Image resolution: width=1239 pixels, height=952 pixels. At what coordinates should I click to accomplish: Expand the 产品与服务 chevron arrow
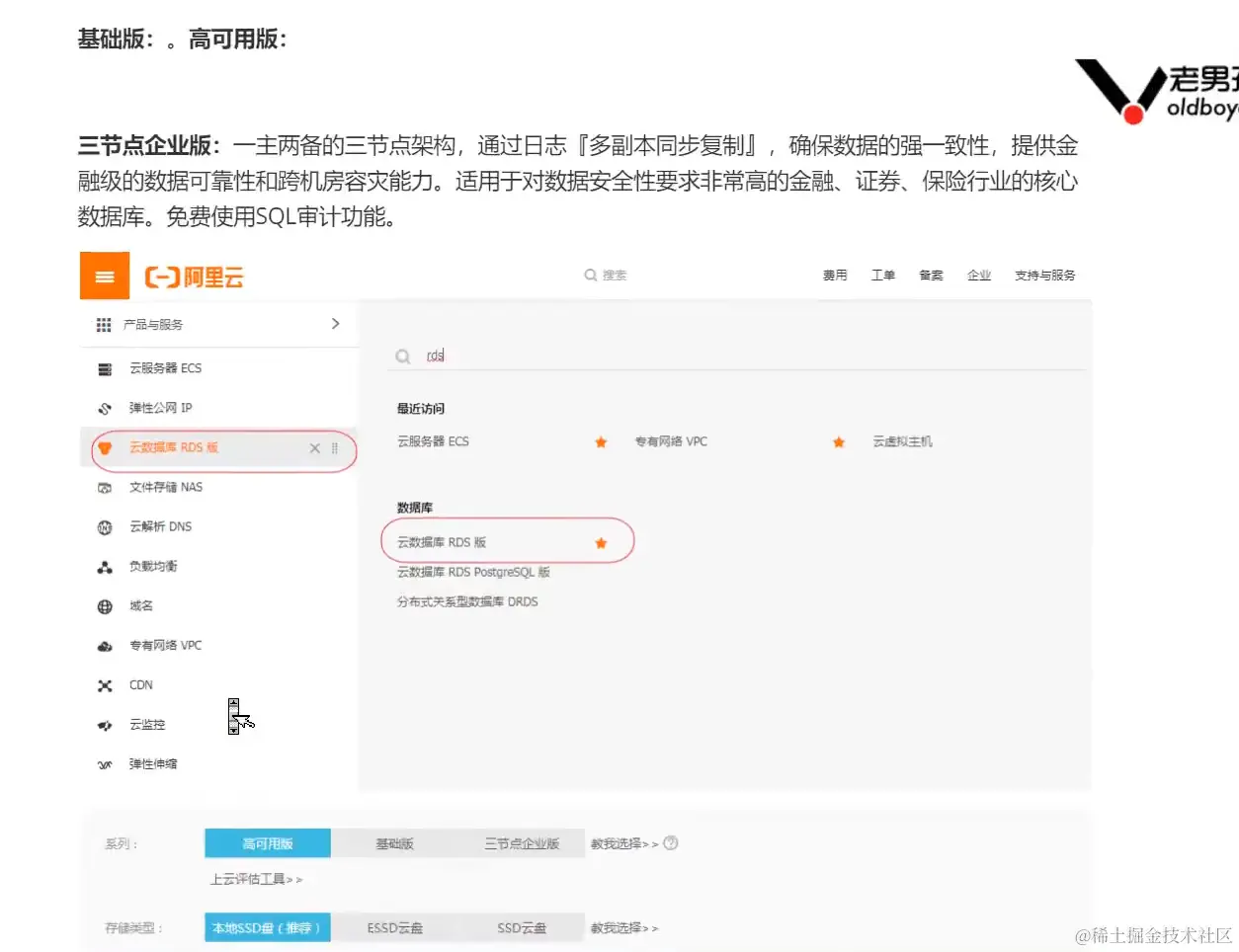pos(336,324)
